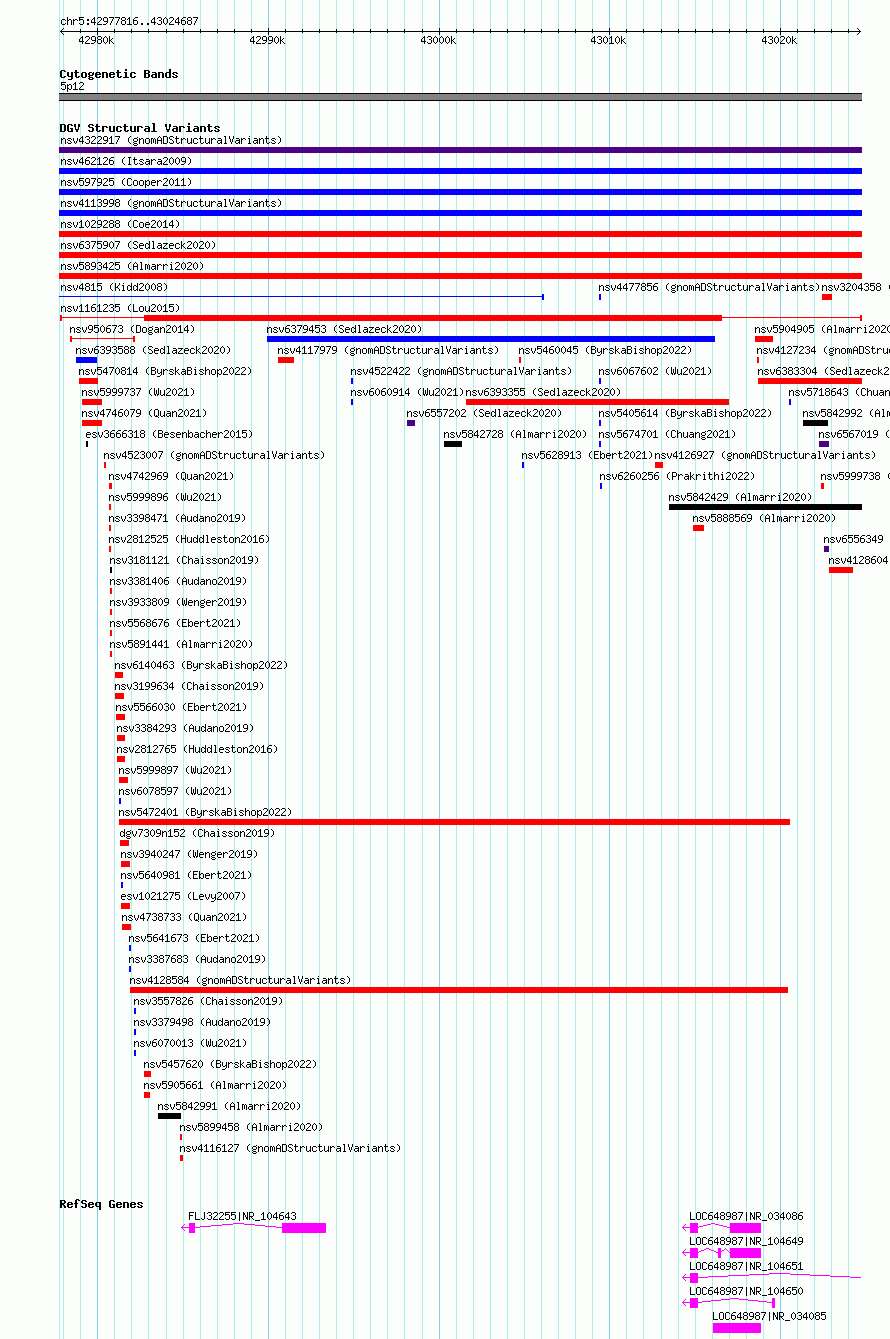Screen dimensions: 890x1339
Task: Click nsv5628913 (Ebert2021) label
Action: (587, 455)
